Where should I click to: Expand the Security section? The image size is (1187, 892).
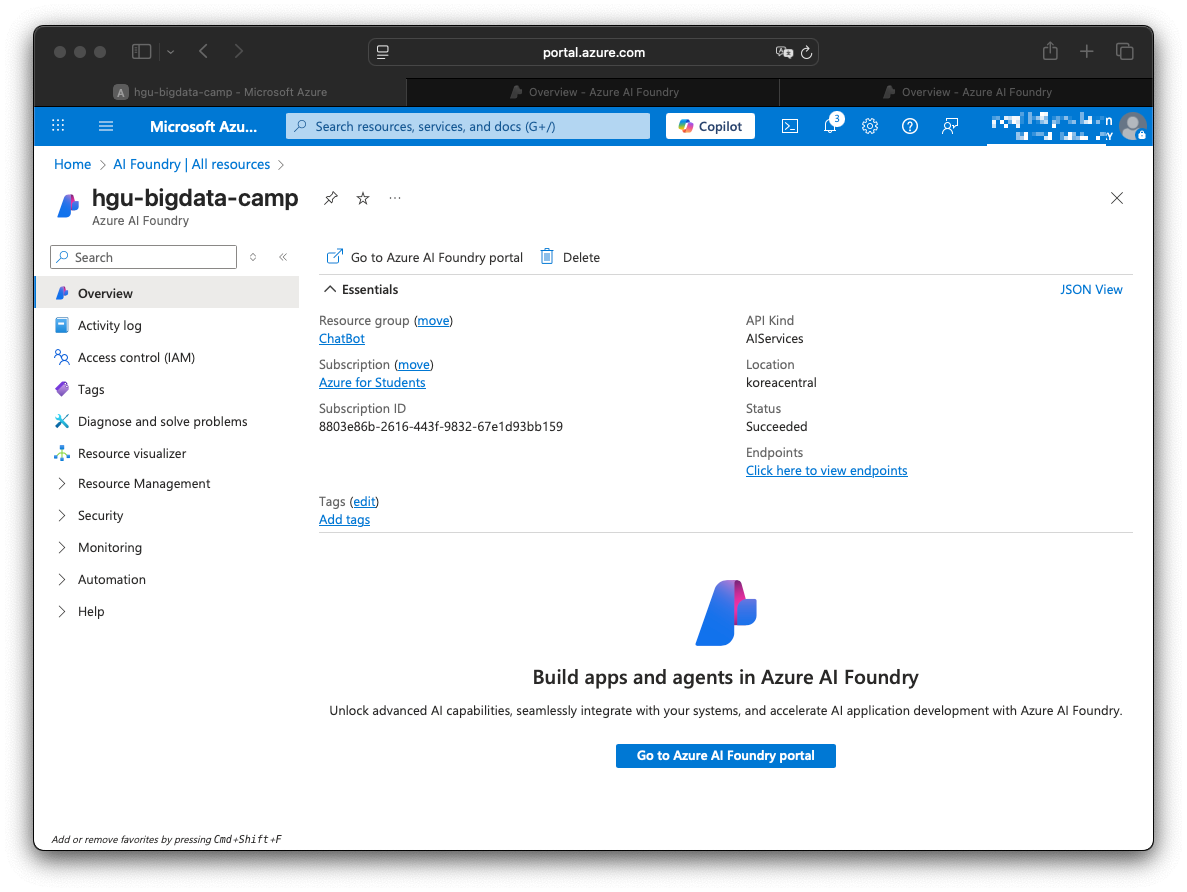click(x=62, y=515)
